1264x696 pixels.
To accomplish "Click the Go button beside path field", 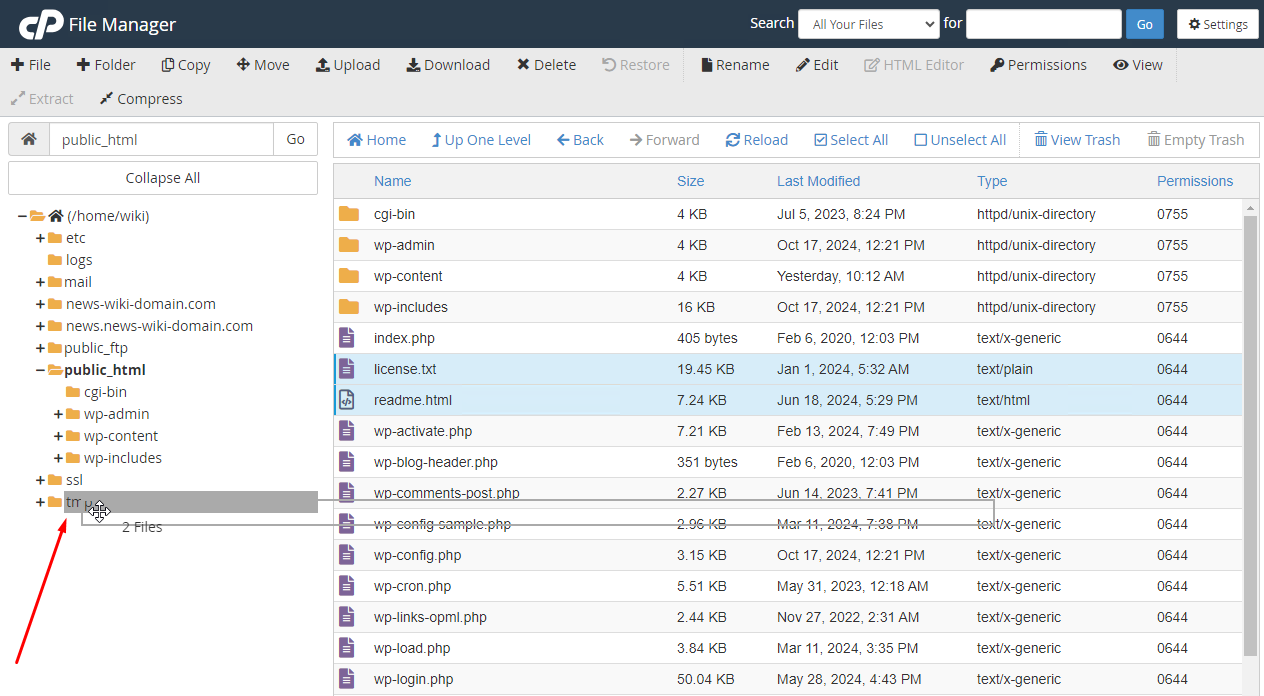I will [296, 139].
